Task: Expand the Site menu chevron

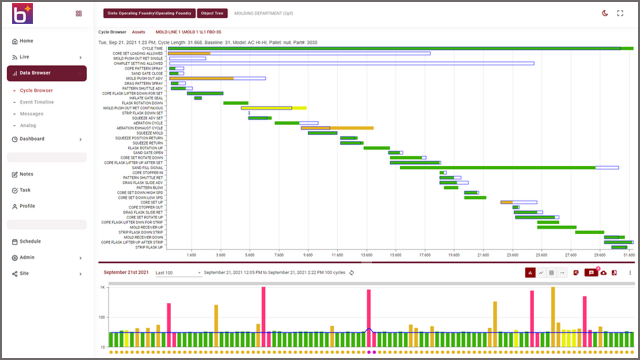Action: pyautogui.click(x=80, y=274)
